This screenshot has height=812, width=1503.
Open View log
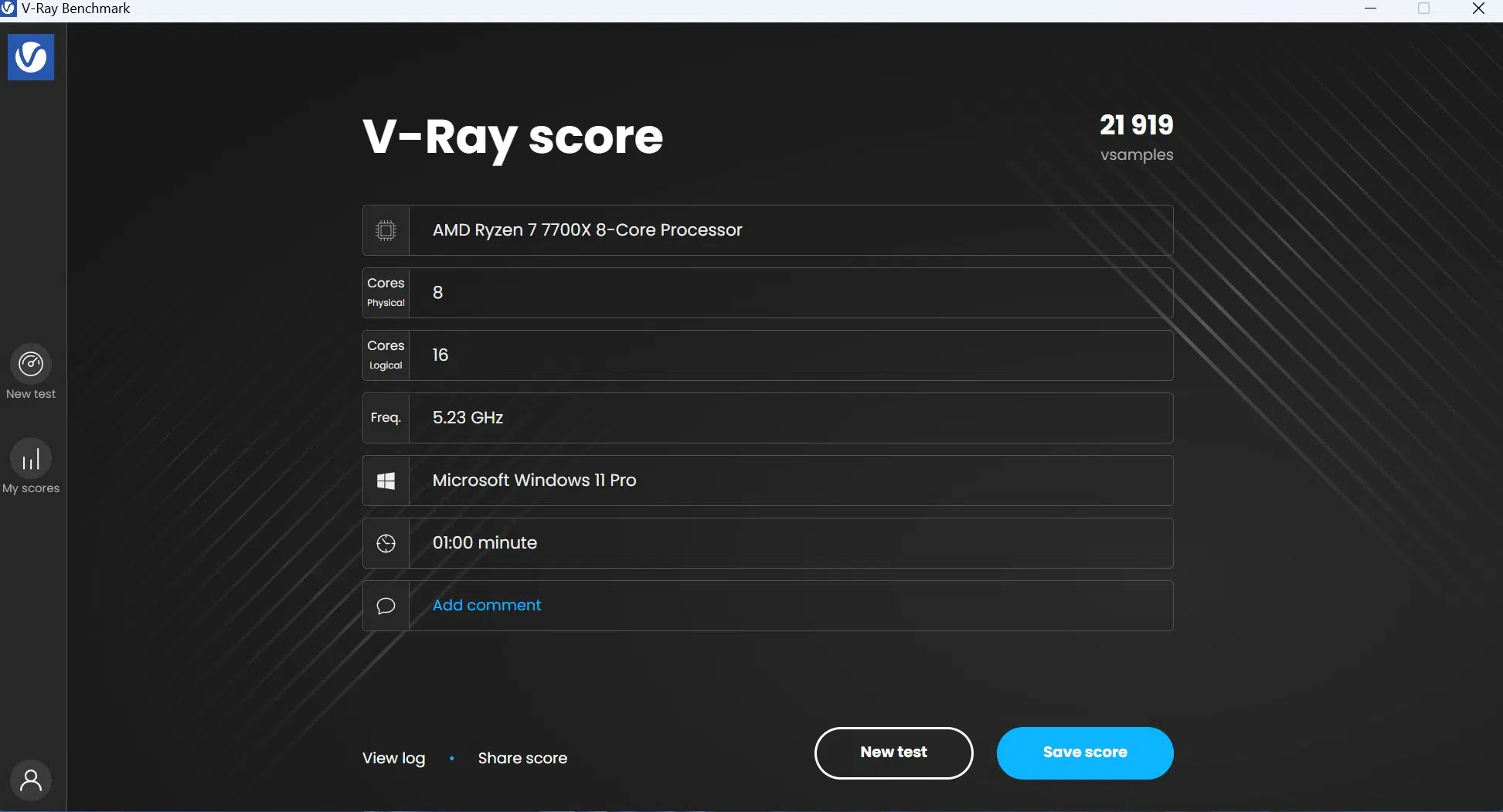pyautogui.click(x=393, y=758)
